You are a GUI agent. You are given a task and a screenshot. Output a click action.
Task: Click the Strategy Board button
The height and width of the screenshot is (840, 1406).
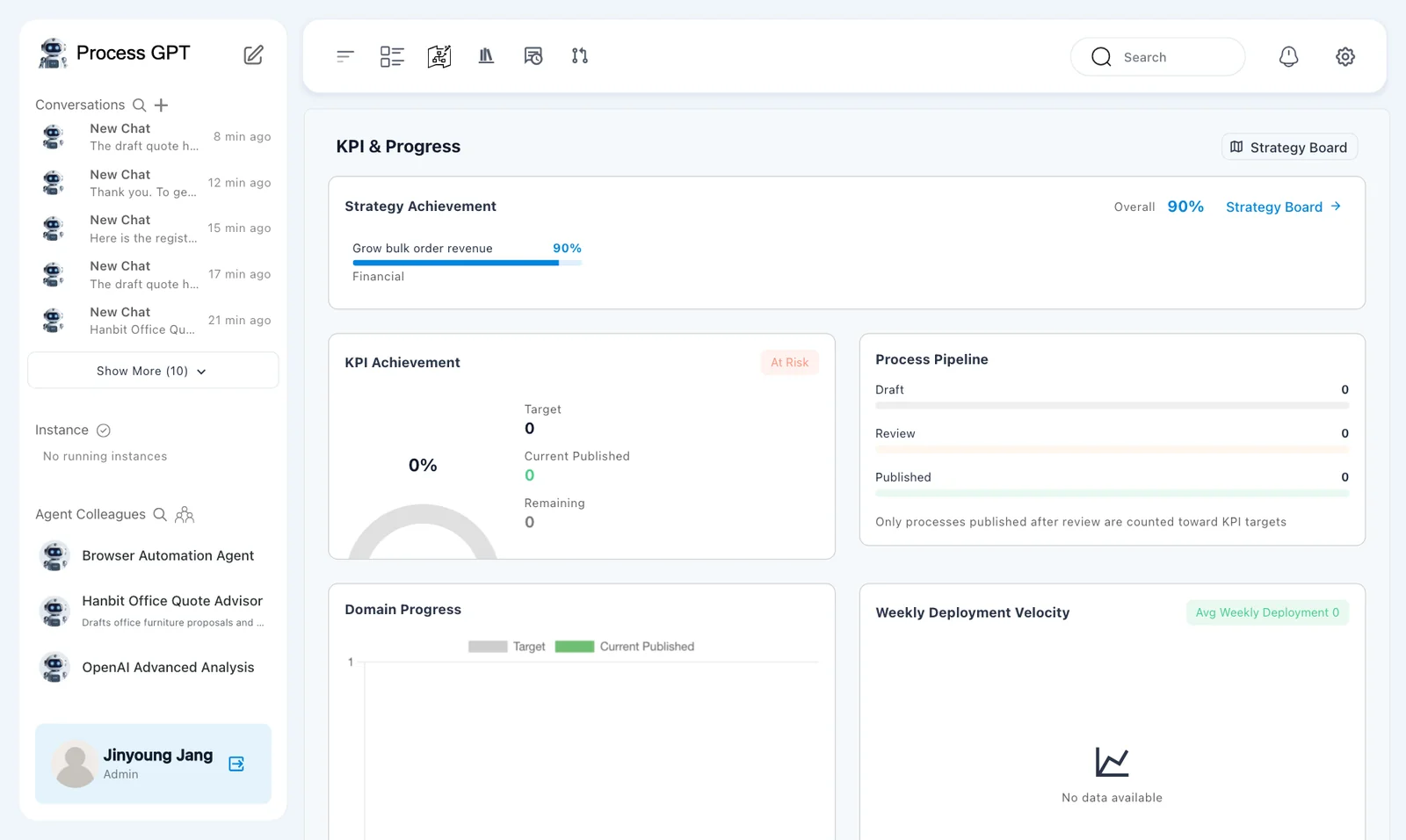tap(1289, 147)
